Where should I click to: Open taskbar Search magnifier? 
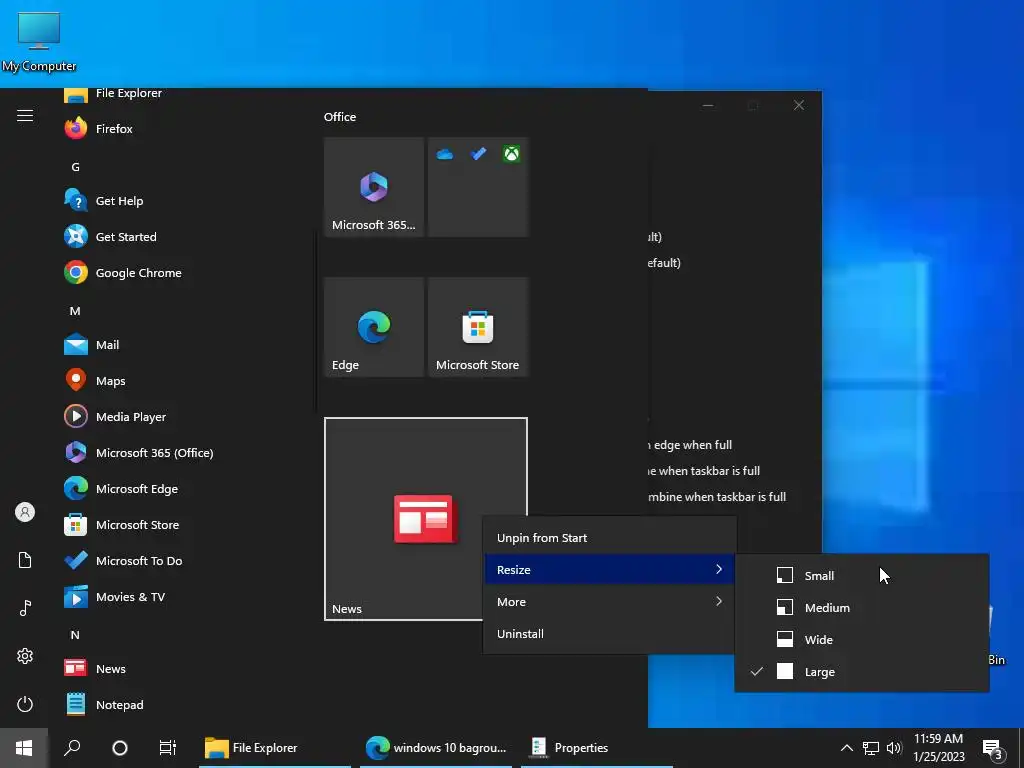tap(72, 748)
